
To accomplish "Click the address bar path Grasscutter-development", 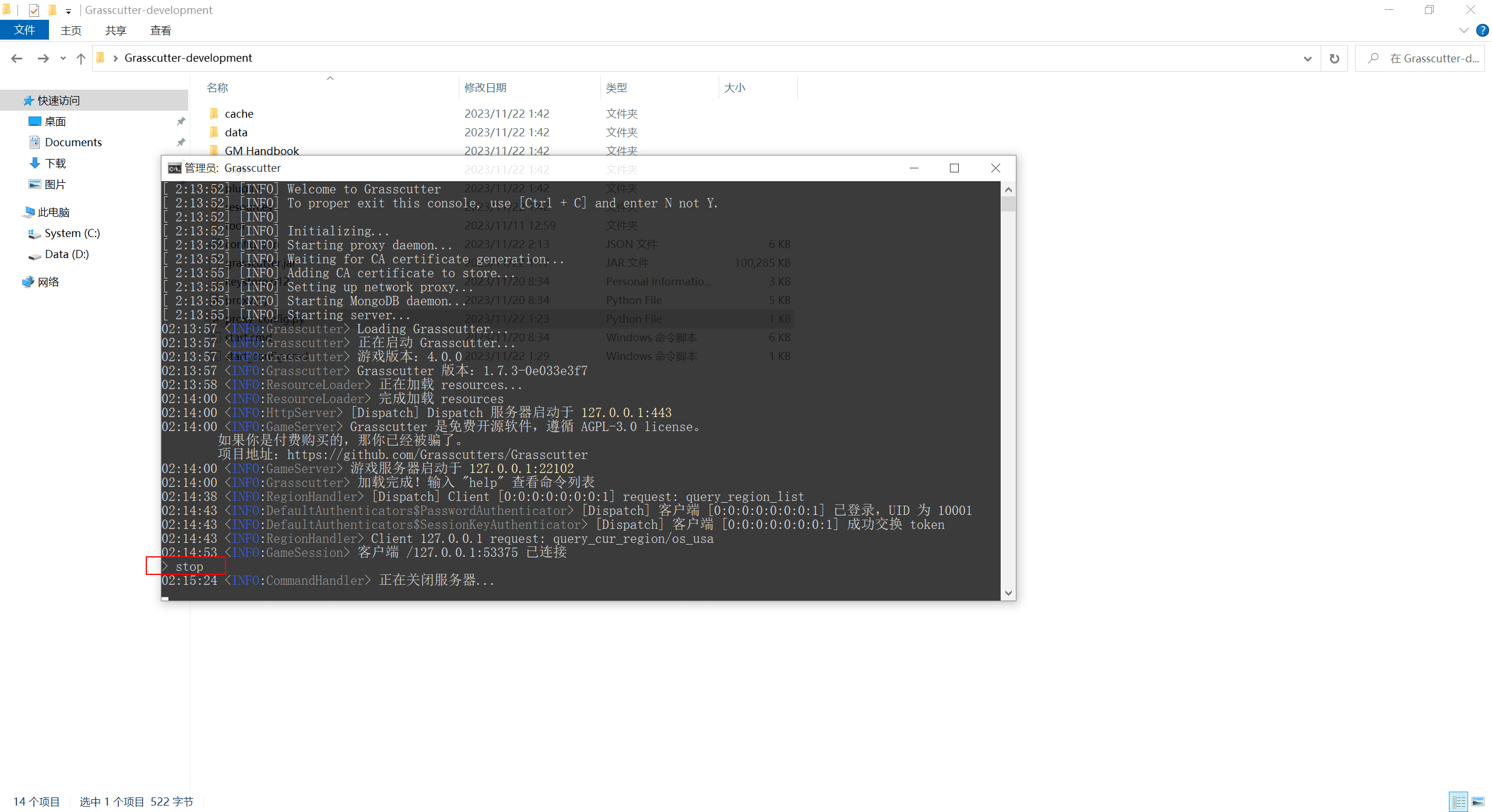I will coord(188,58).
